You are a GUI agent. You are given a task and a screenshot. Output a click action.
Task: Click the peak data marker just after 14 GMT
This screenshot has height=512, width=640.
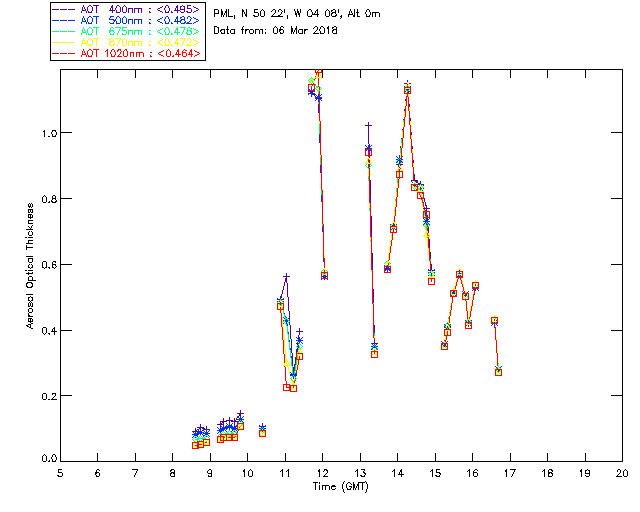click(x=407, y=88)
